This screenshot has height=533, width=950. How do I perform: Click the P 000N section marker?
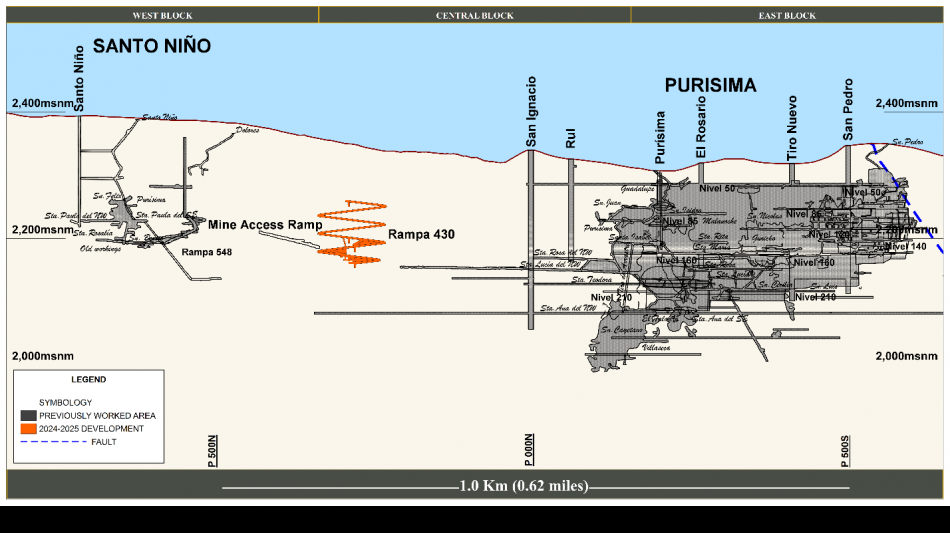tap(532, 450)
